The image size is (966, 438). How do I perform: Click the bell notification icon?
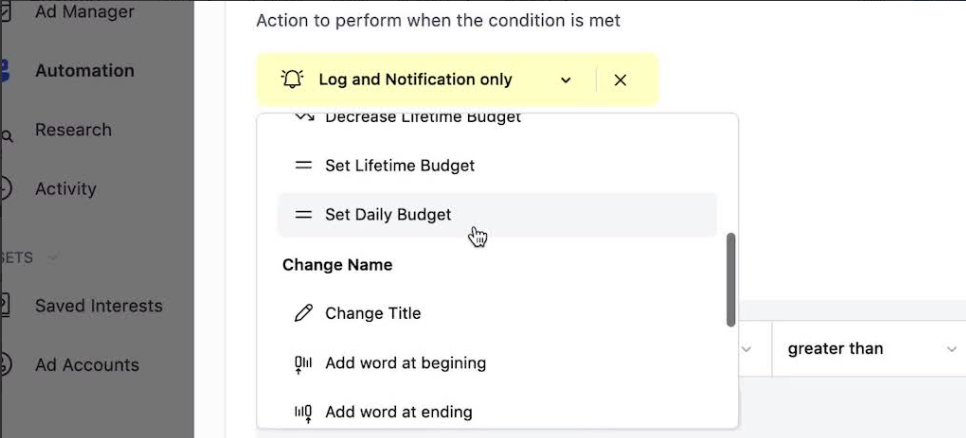(x=292, y=79)
